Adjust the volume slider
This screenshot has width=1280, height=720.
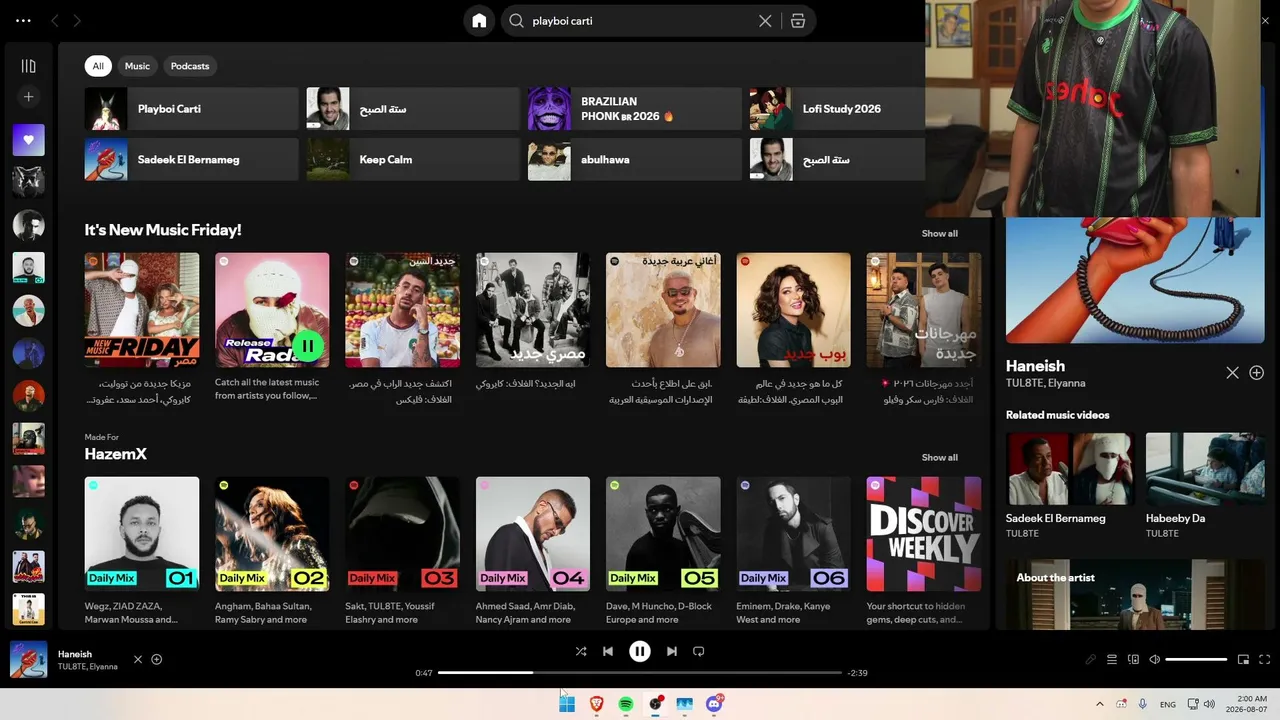(x=1196, y=660)
